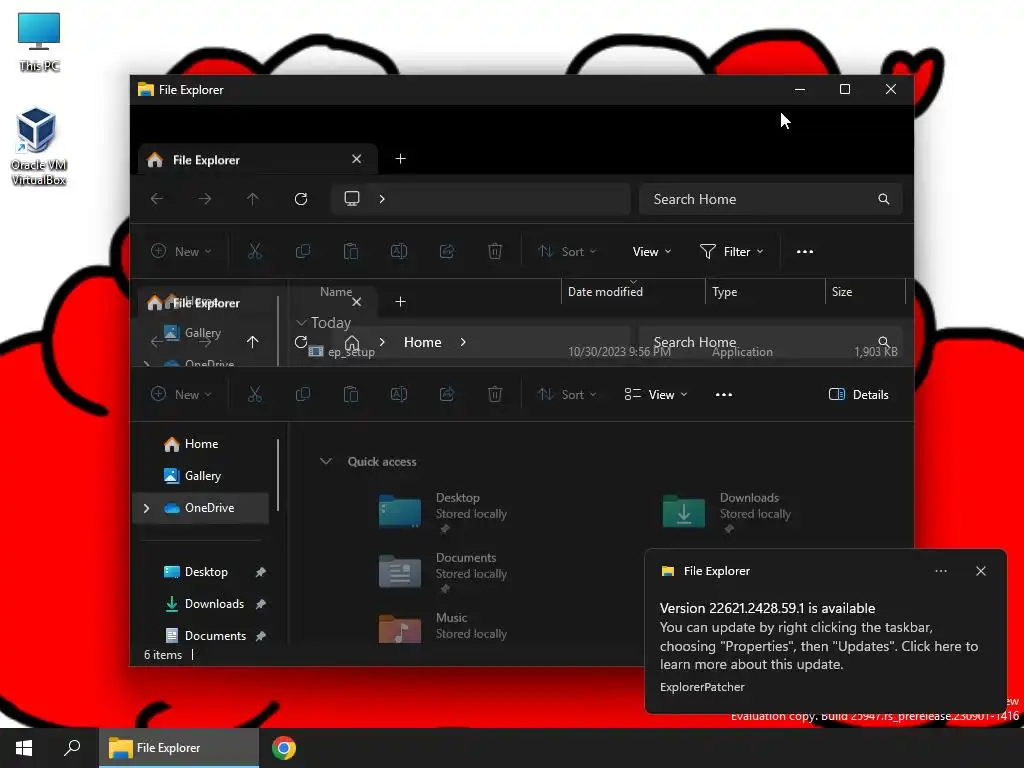Click the magnifier icon in the top Search Home box
1024x768 pixels.
tap(884, 199)
